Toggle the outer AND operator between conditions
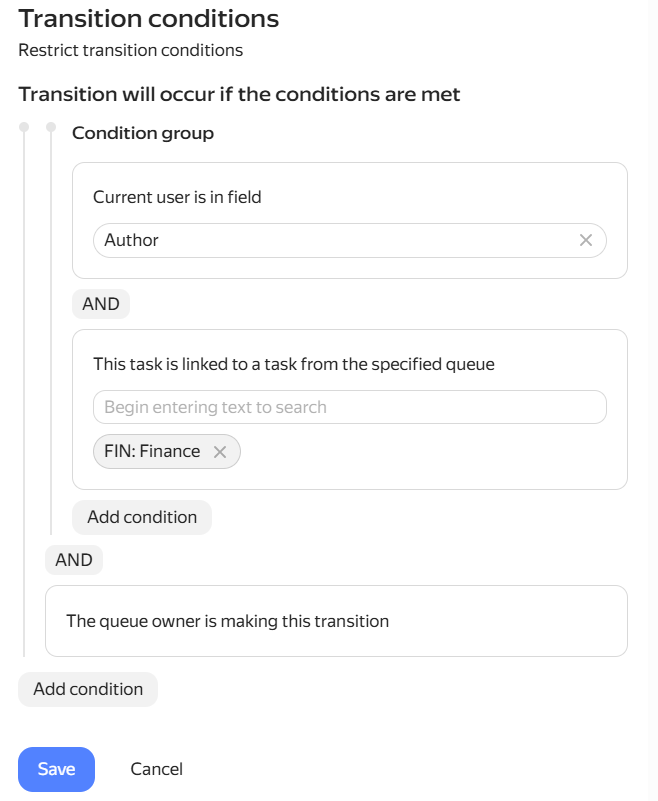This screenshot has height=801, width=658. coord(74,560)
